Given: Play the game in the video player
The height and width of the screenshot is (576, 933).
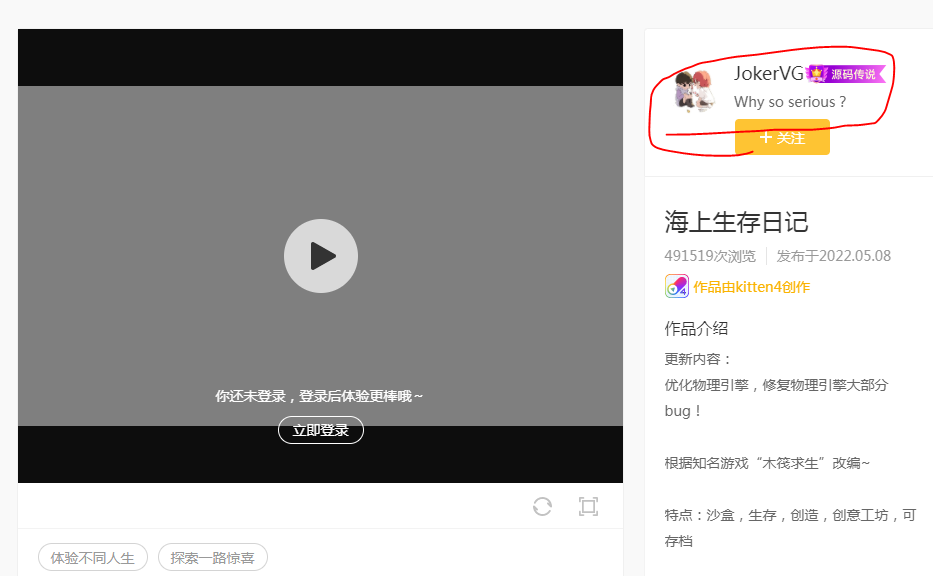Looking at the screenshot, I should coord(321,256).
